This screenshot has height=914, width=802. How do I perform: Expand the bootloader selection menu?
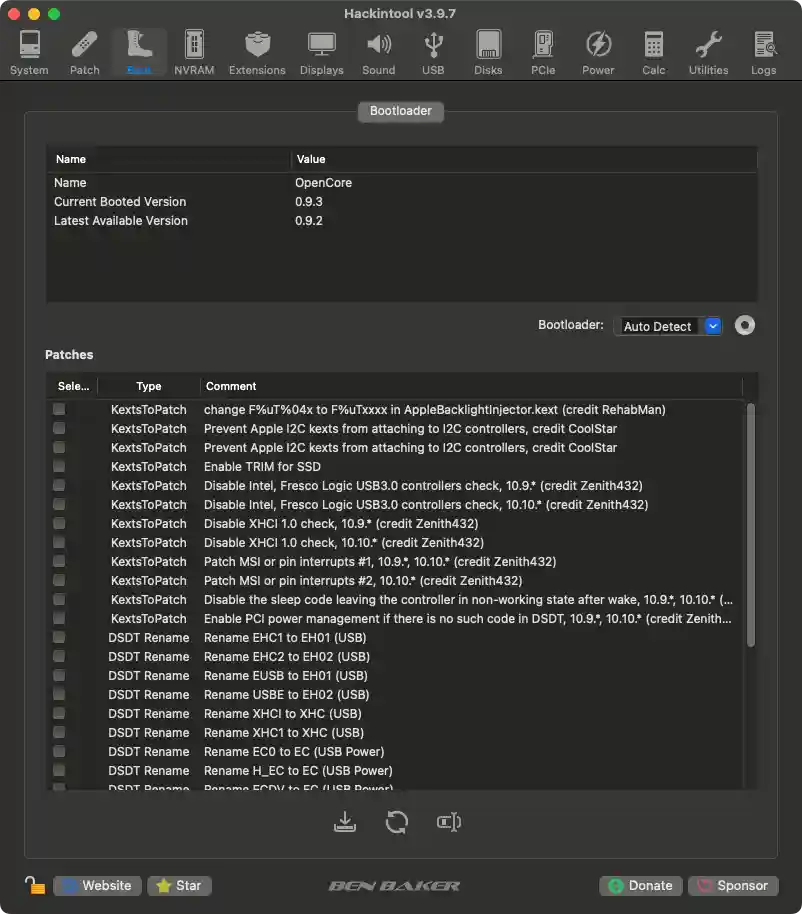pos(712,325)
